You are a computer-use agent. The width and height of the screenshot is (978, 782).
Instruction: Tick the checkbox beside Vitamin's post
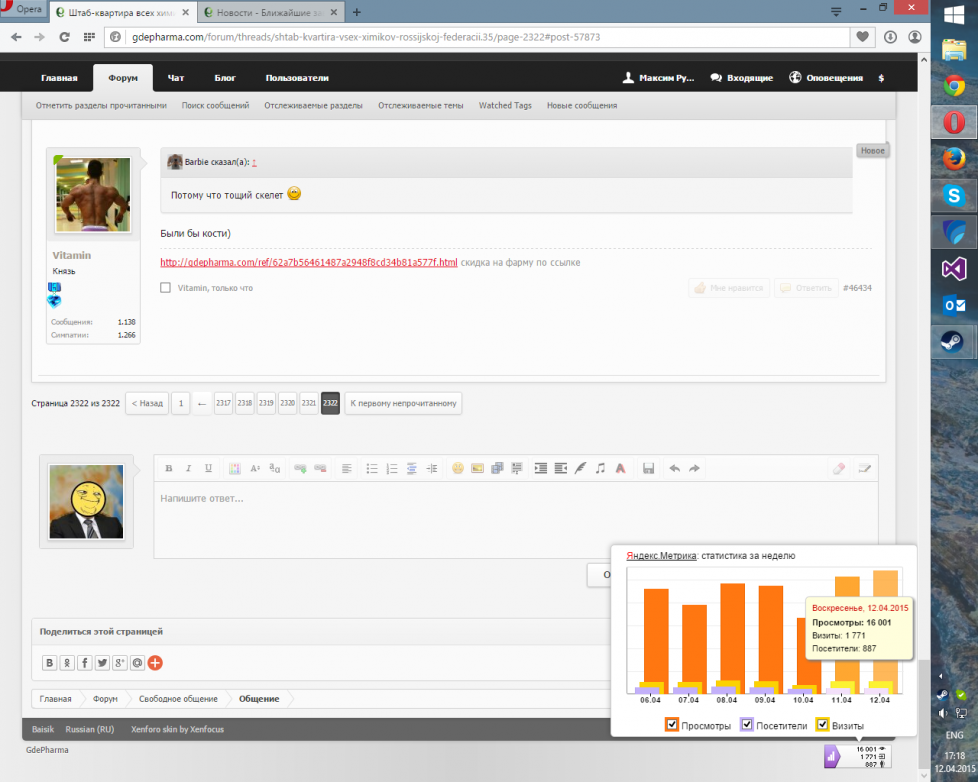pyautogui.click(x=166, y=288)
